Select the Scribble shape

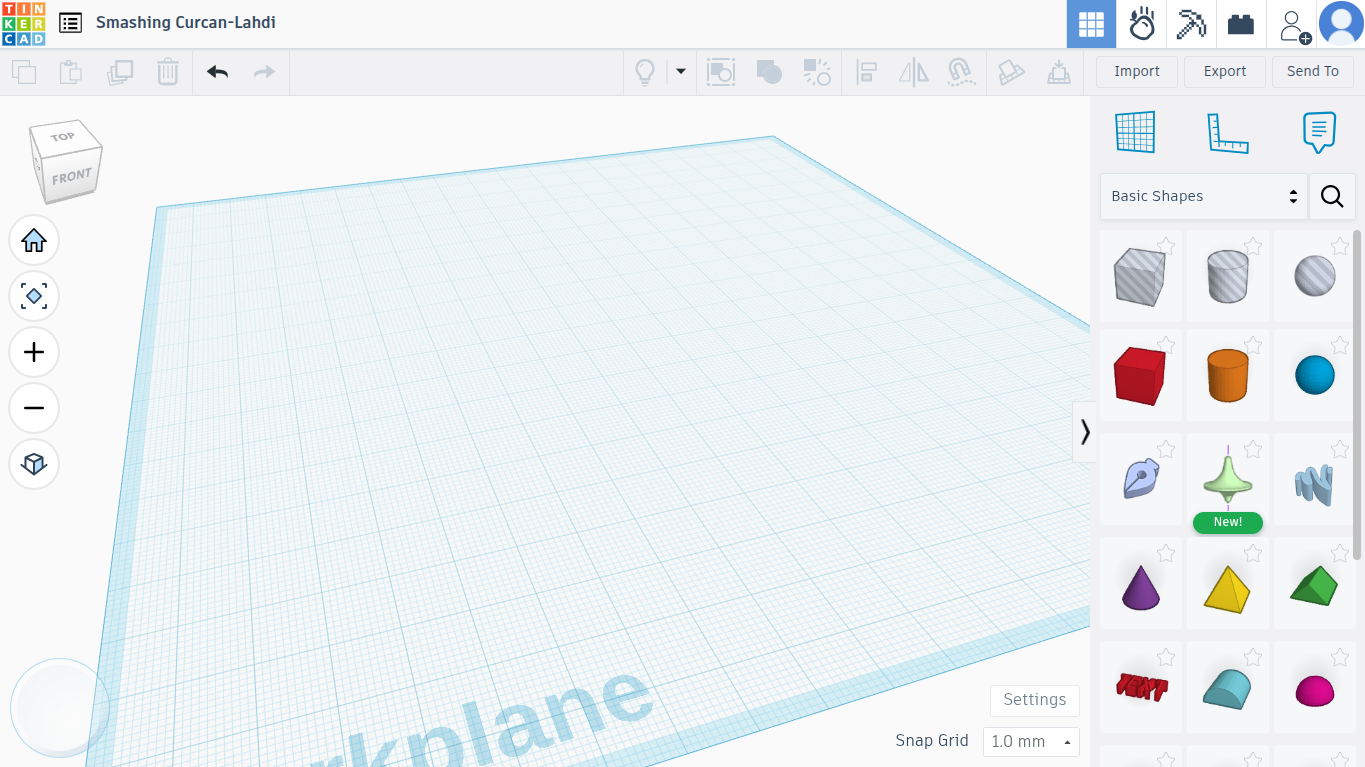pyautogui.click(x=1141, y=480)
